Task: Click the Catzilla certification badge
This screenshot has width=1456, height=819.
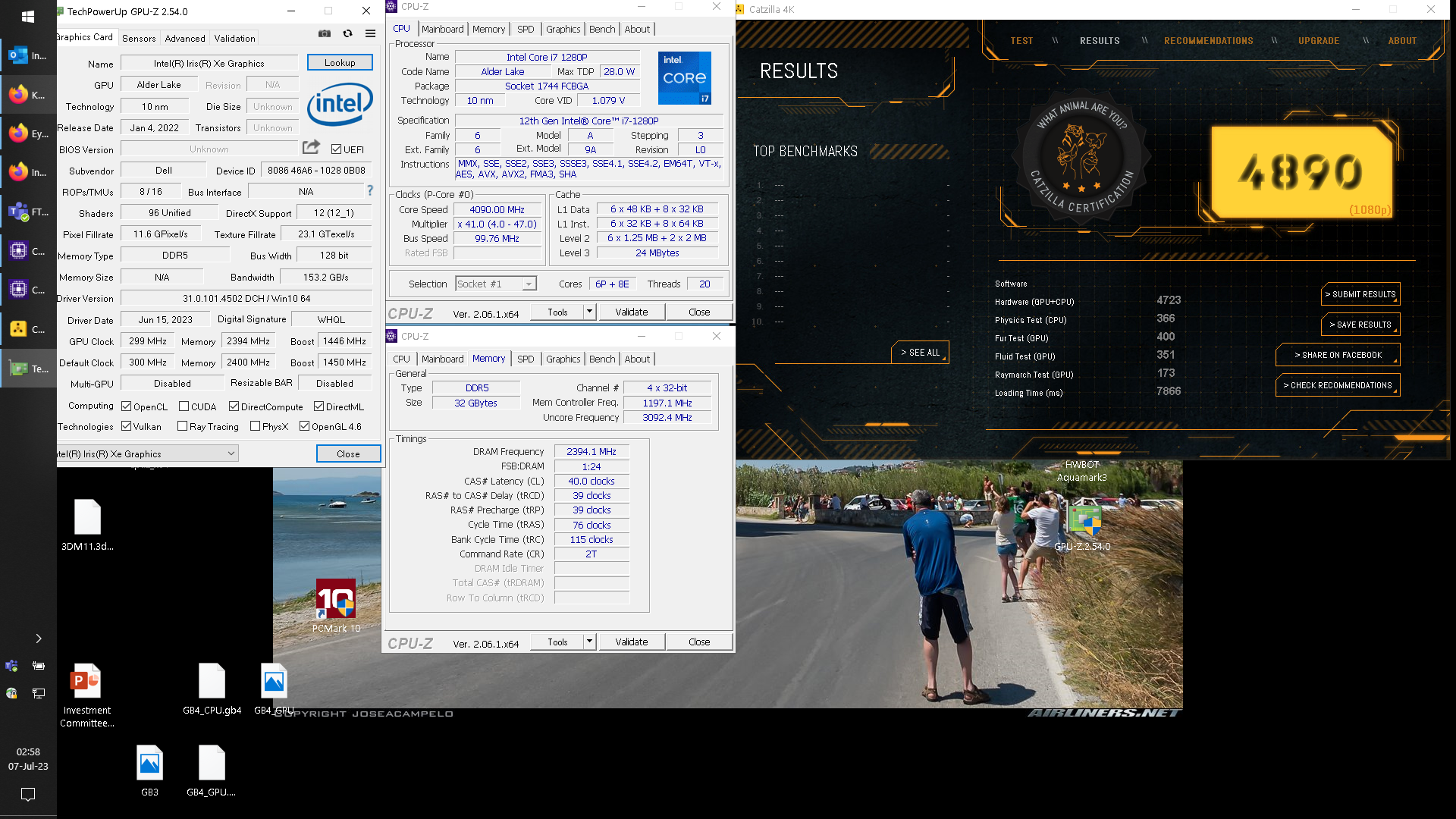Action: (1082, 157)
